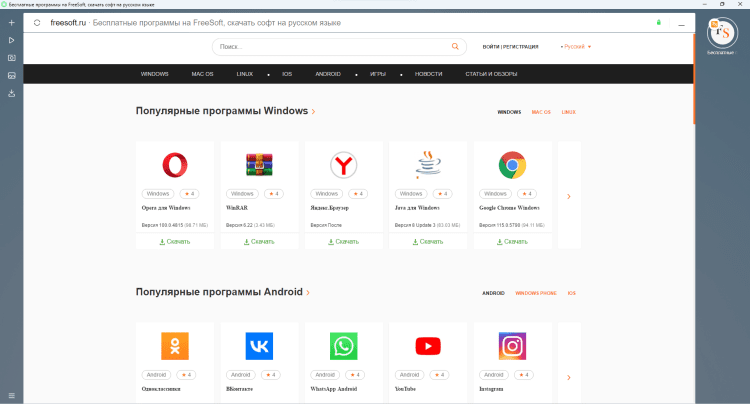Click the WinRAR books icon
Screen dimensions: 750x404
259,165
